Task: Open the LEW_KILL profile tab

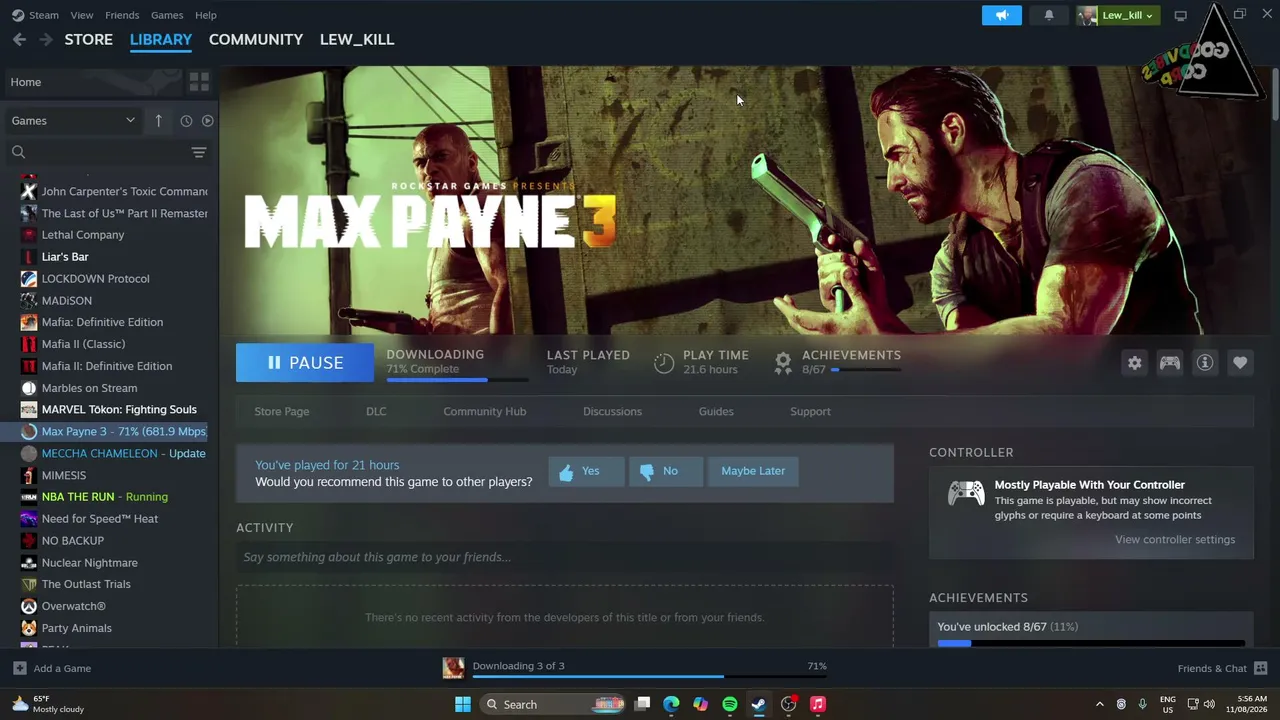Action: (357, 39)
